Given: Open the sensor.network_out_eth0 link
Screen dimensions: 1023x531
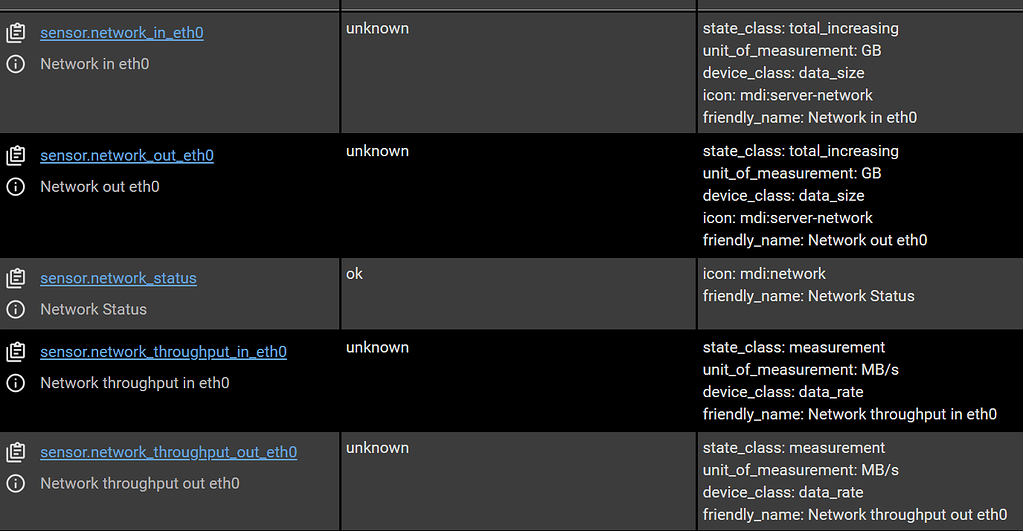Looking at the screenshot, I should (x=127, y=155).
